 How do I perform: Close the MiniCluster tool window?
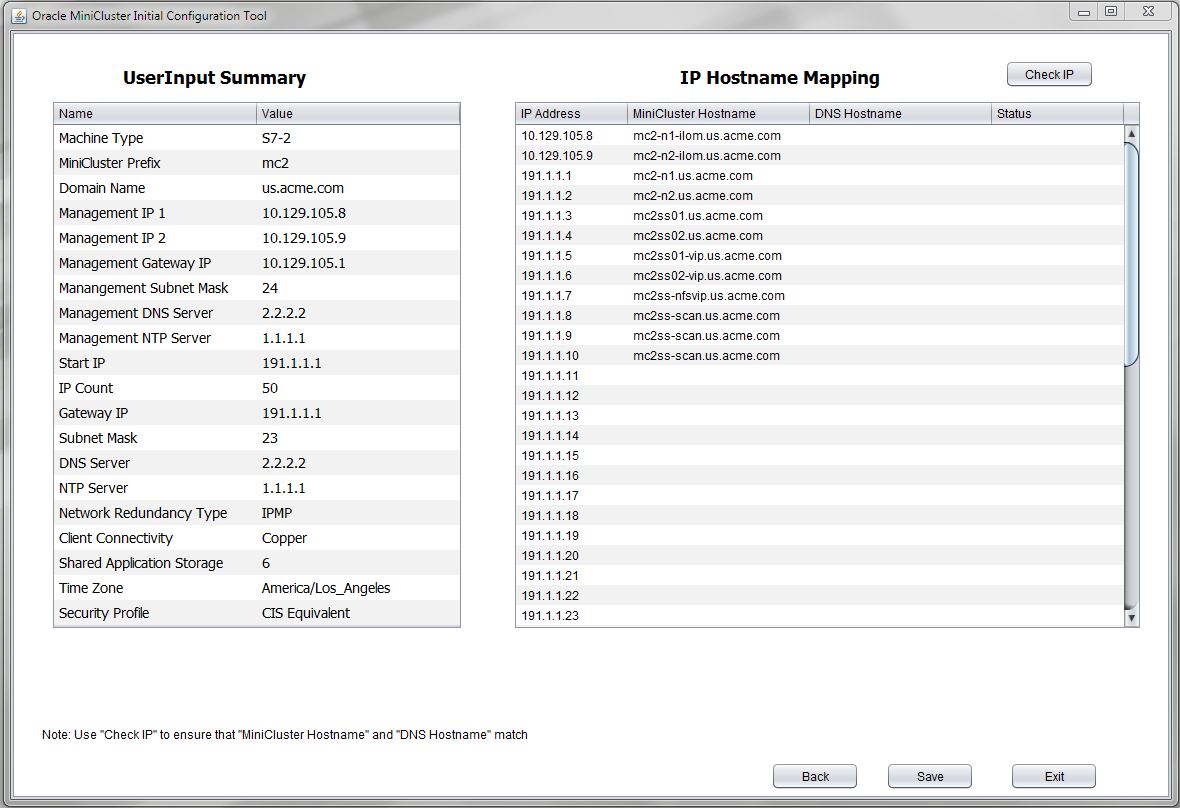click(x=1148, y=11)
